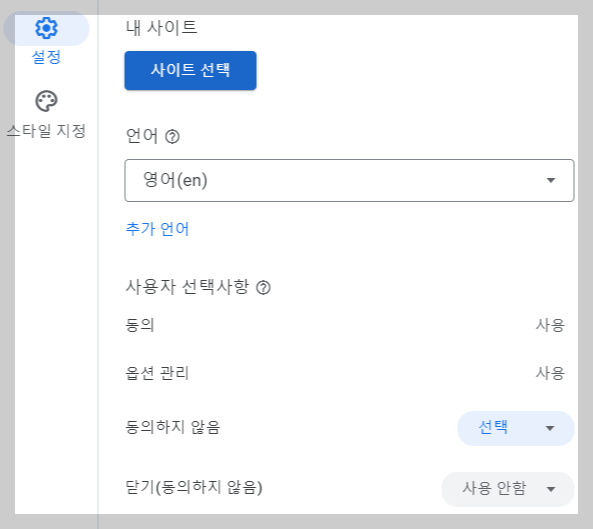Click the help icon next to 언어
593x529 pixels.
pos(172,137)
